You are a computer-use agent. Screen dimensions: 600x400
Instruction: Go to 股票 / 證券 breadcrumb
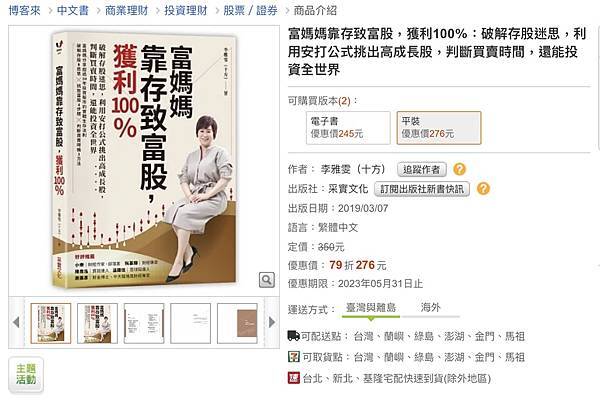coord(251,10)
